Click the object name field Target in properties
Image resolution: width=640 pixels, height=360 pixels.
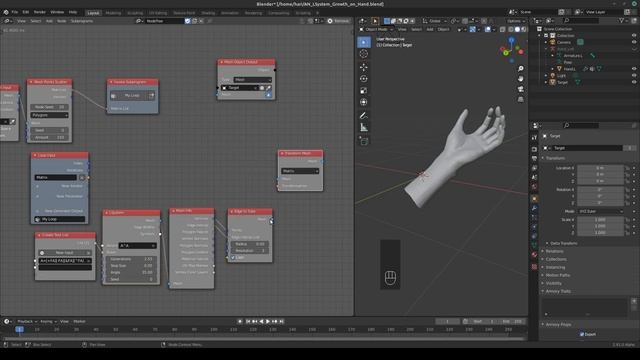point(587,148)
